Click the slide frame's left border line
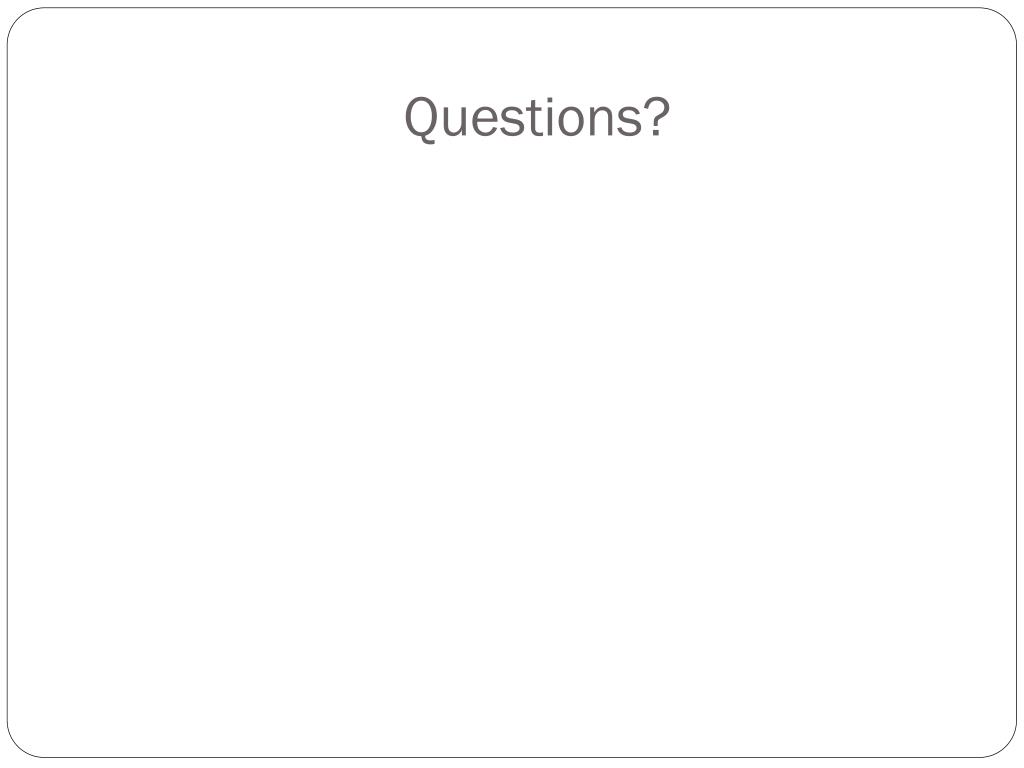Viewport: 1024px width, 768px height. 7,382
